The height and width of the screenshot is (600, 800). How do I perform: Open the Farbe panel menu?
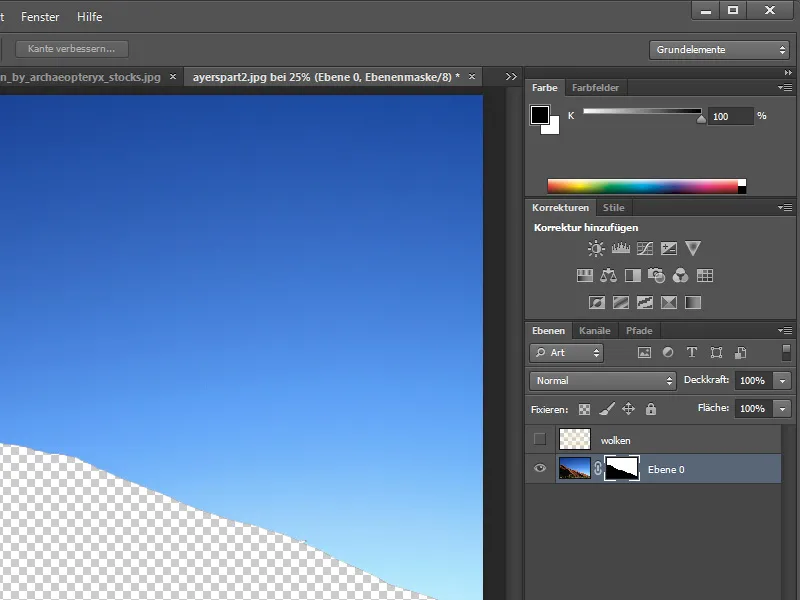point(785,87)
